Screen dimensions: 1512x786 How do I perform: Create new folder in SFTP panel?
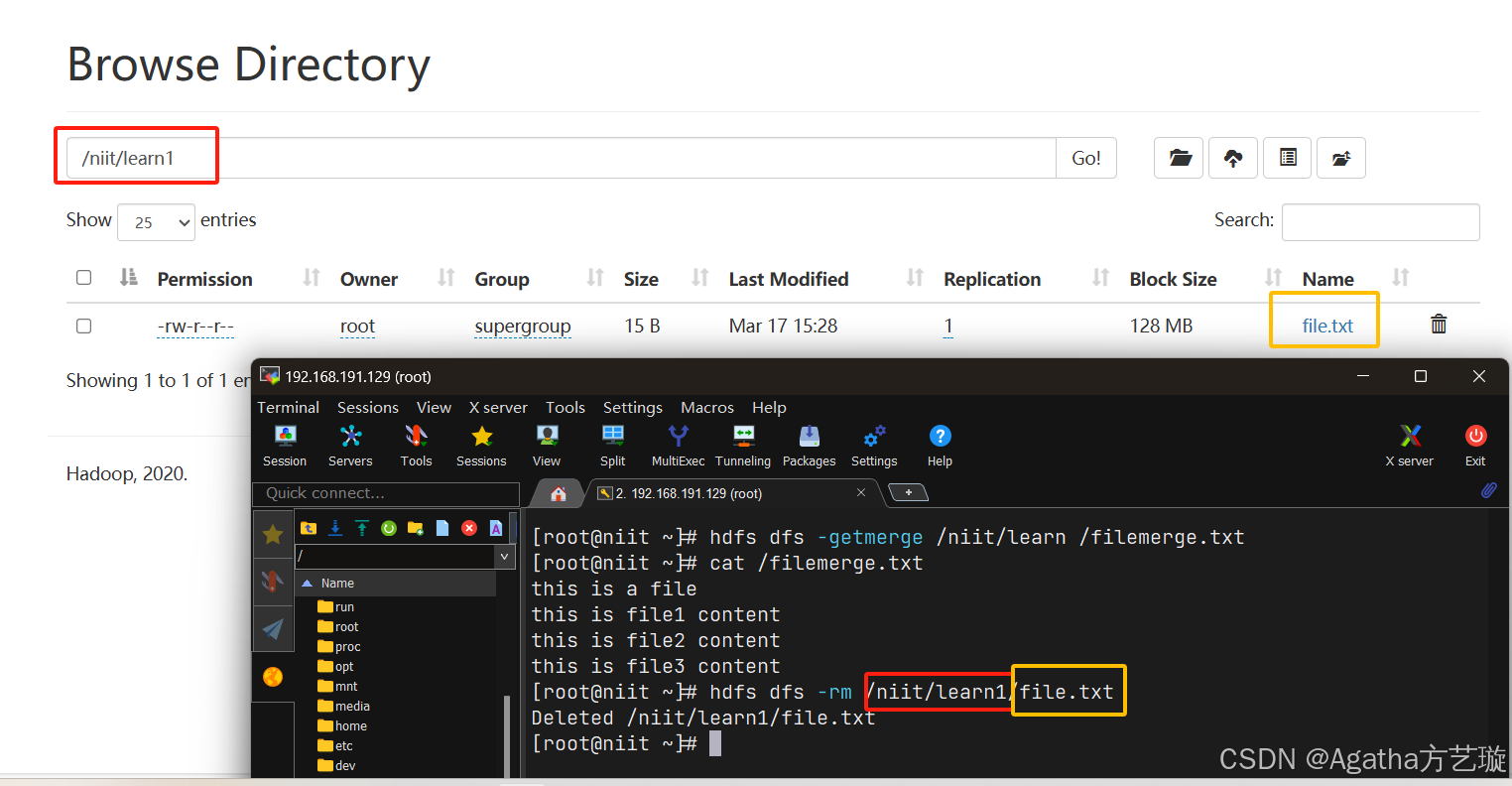pyautogui.click(x=416, y=528)
